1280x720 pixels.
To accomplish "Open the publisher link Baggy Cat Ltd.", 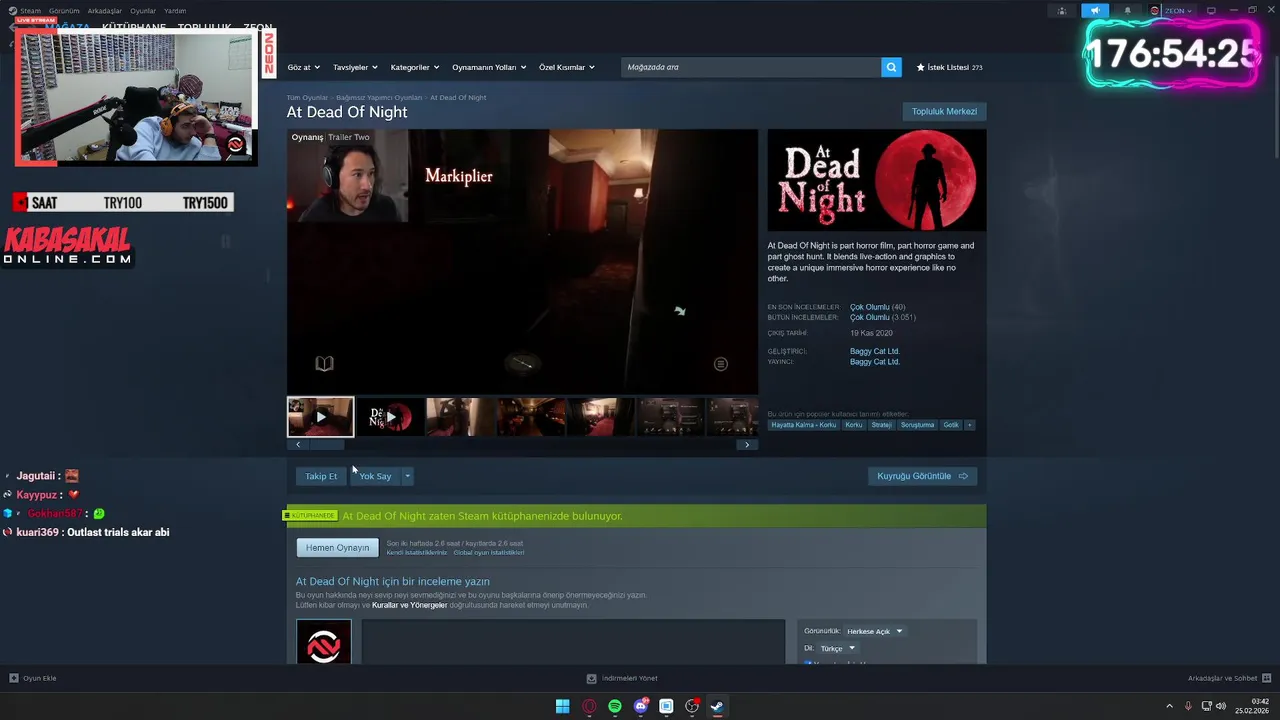I will (875, 362).
